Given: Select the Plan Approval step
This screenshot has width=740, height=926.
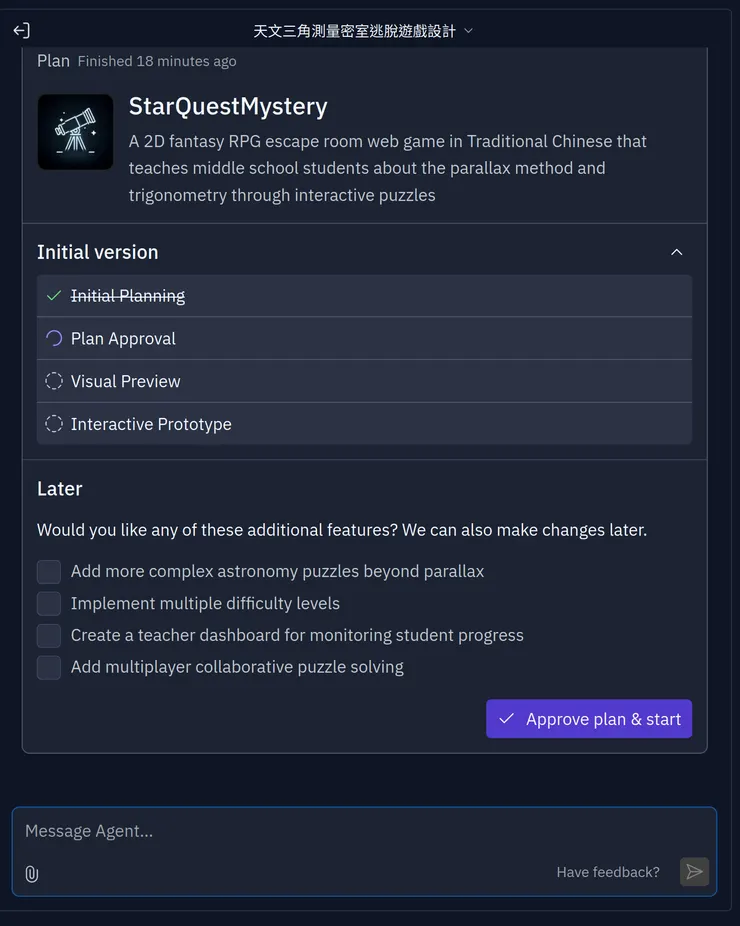Looking at the screenshot, I should (x=123, y=339).
